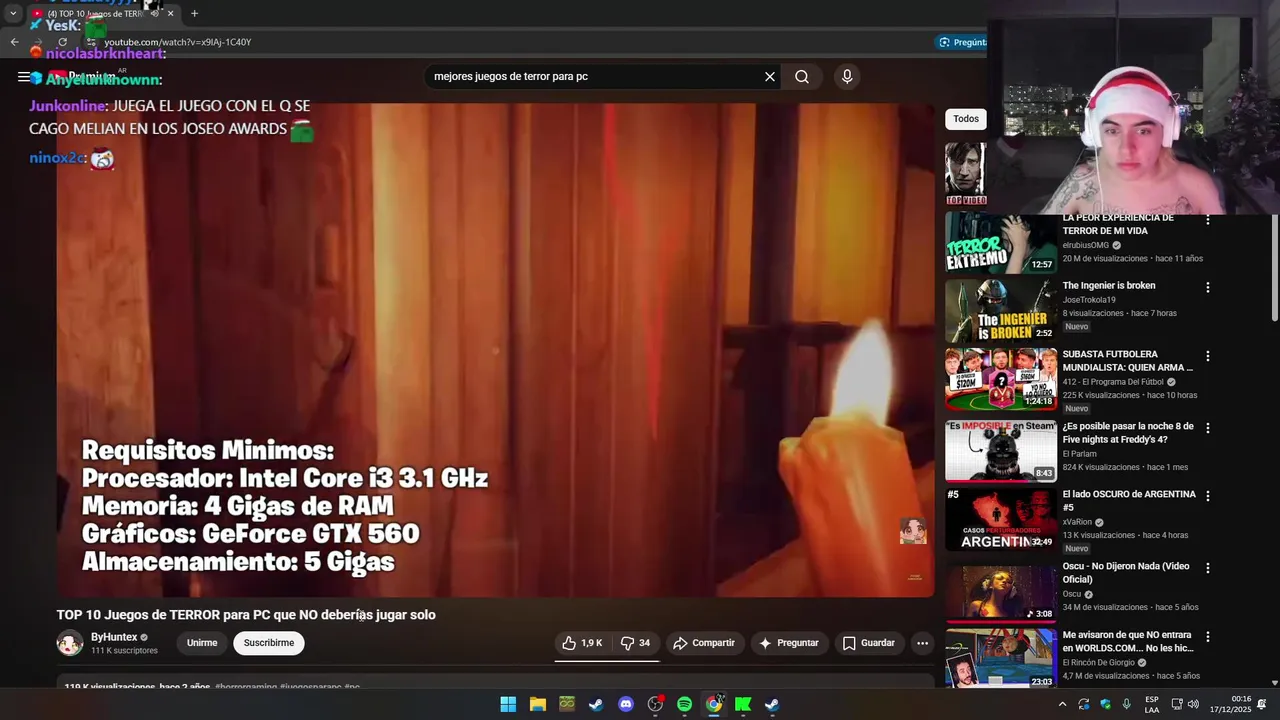Screen dimensions: 1280x720
Task: Open options for Me avisaron de que NO entrara
Action: (1207, 637)
